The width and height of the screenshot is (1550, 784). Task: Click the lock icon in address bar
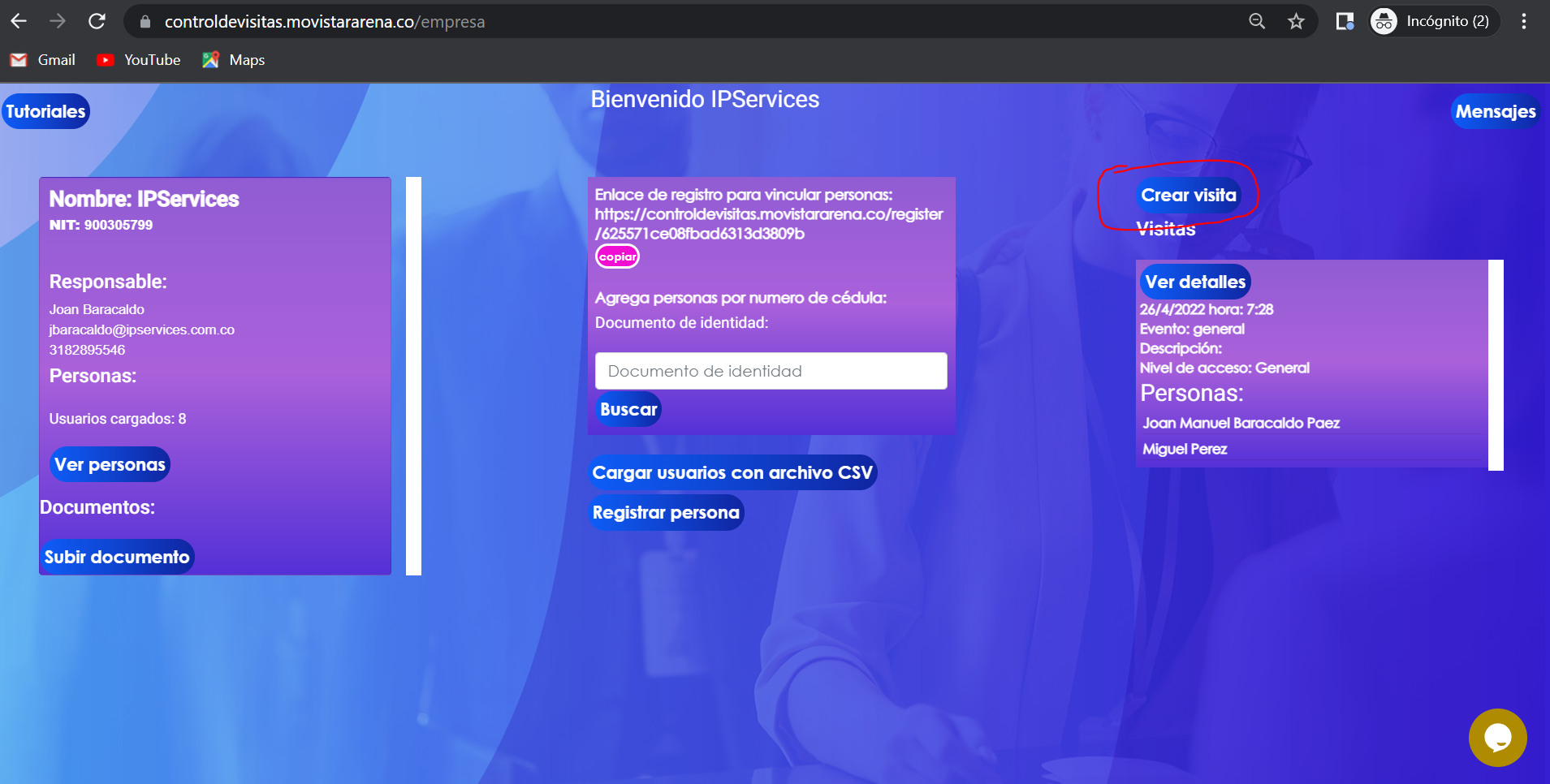(x=145, y=22)
